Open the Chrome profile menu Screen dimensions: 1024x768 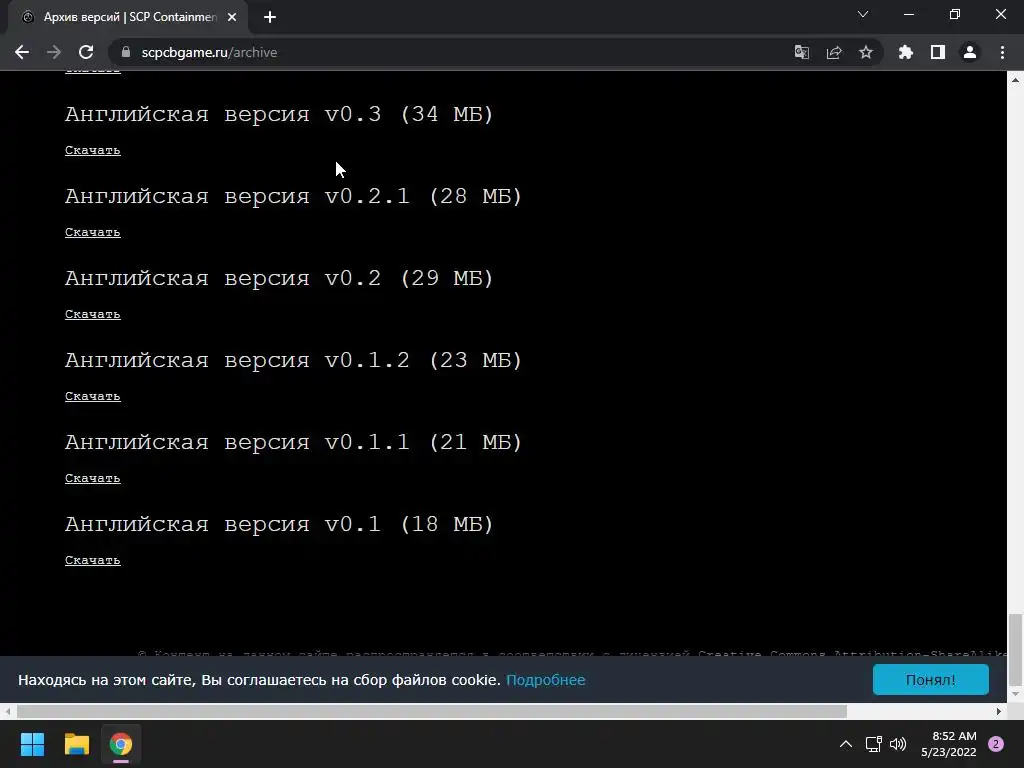click(970, 52)
